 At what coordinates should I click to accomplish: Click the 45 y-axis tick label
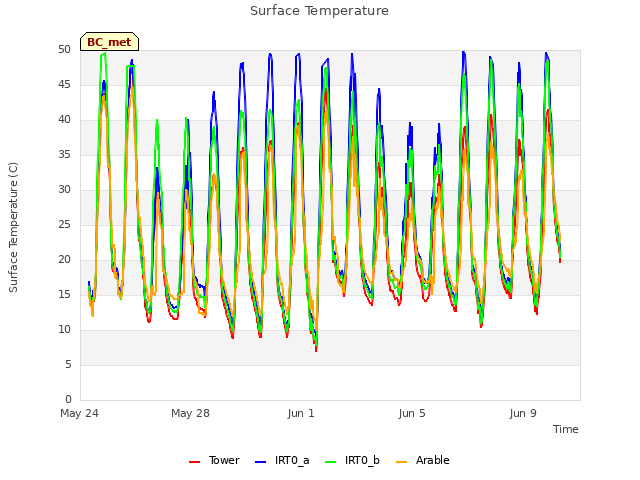coord(64,85)
